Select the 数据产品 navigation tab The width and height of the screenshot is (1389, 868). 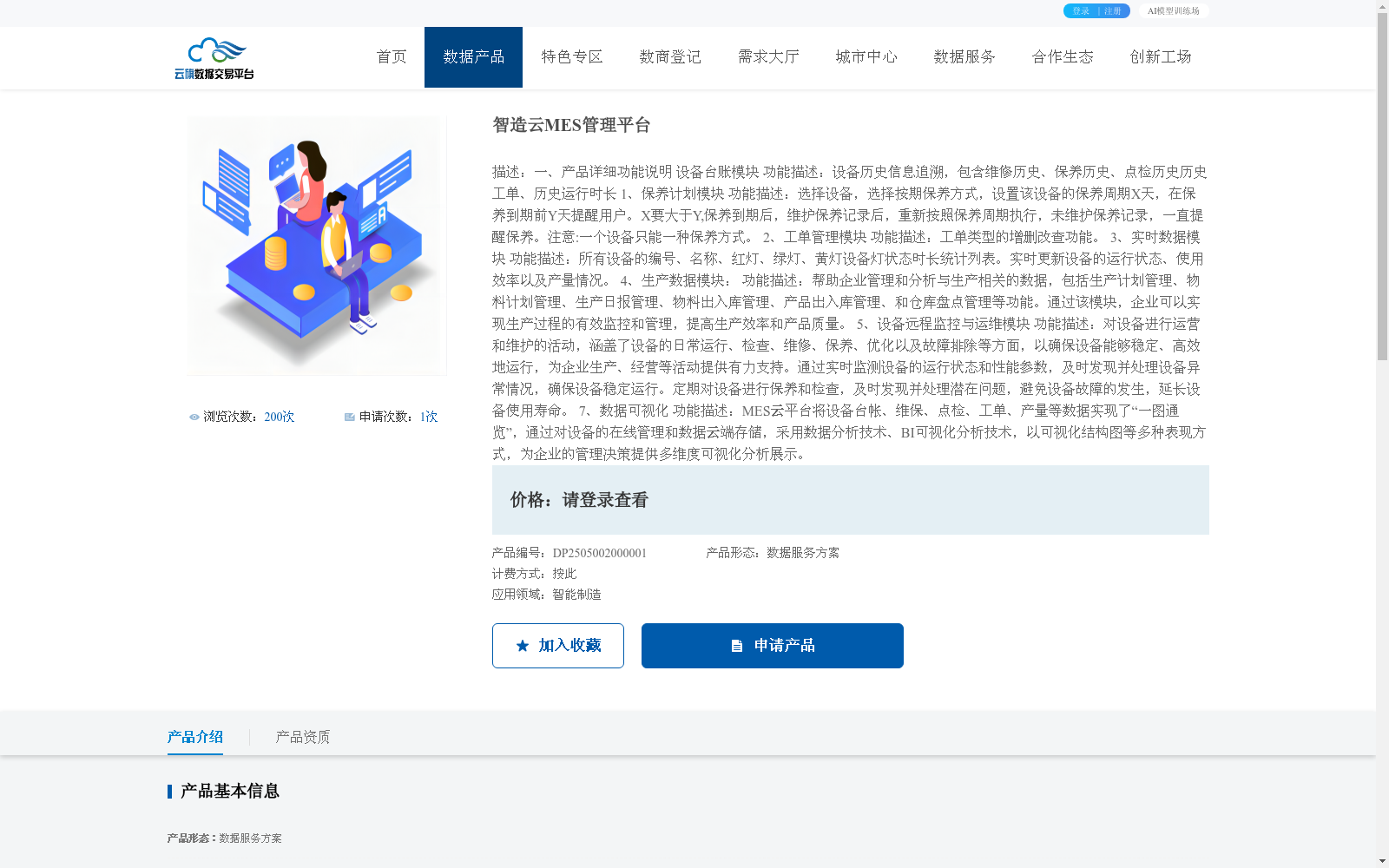coord(473,57)
